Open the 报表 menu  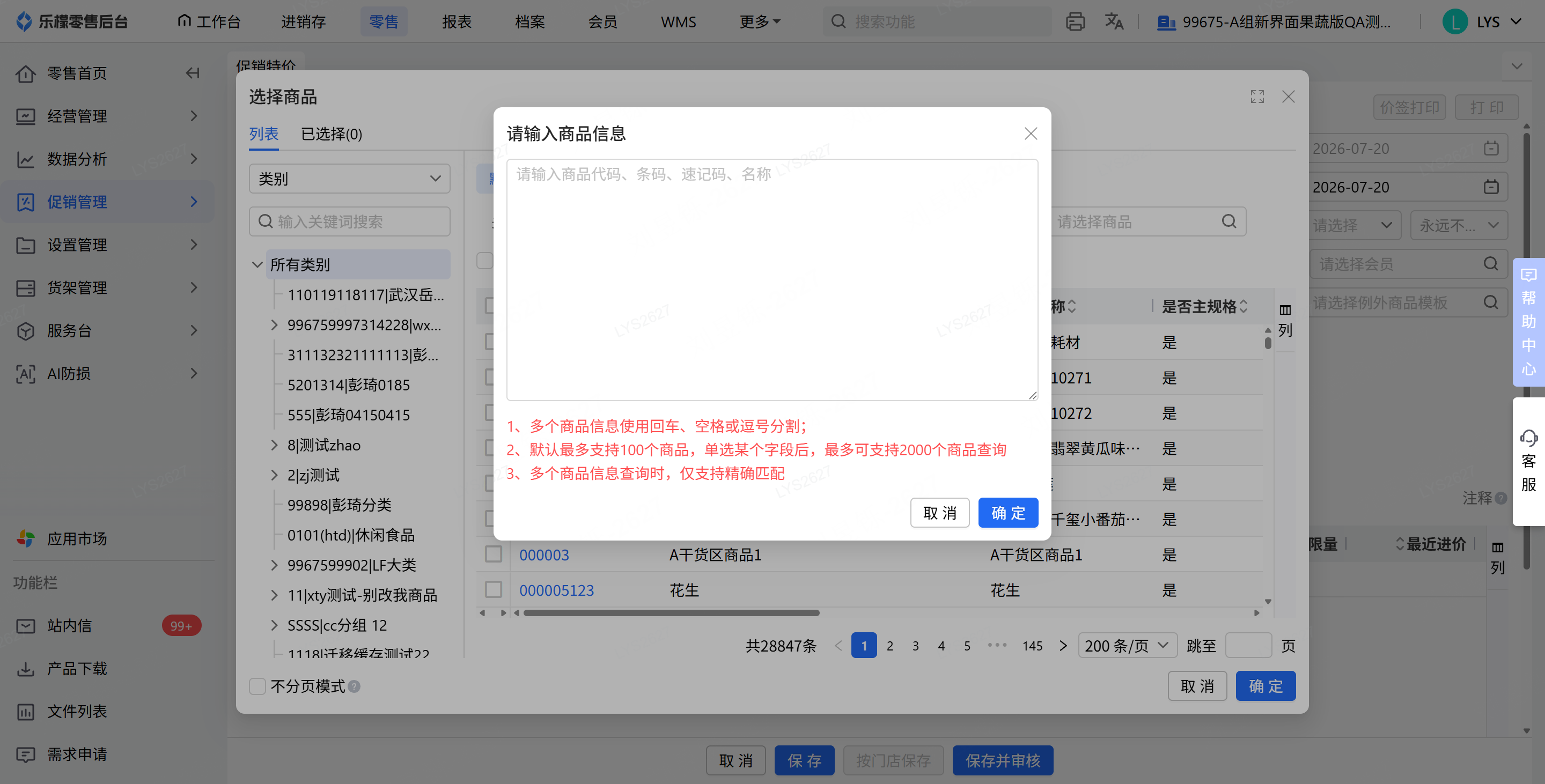pos(457,21)
